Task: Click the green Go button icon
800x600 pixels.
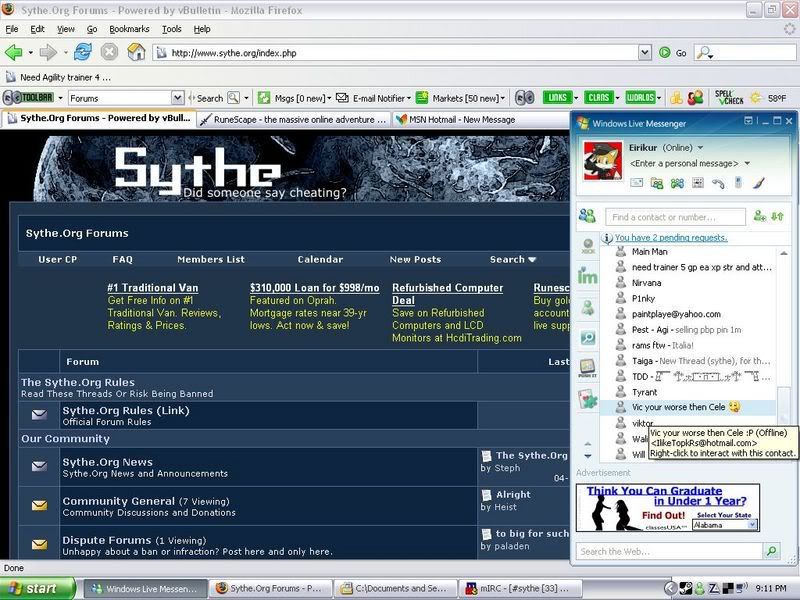Action: pos(664,52)
